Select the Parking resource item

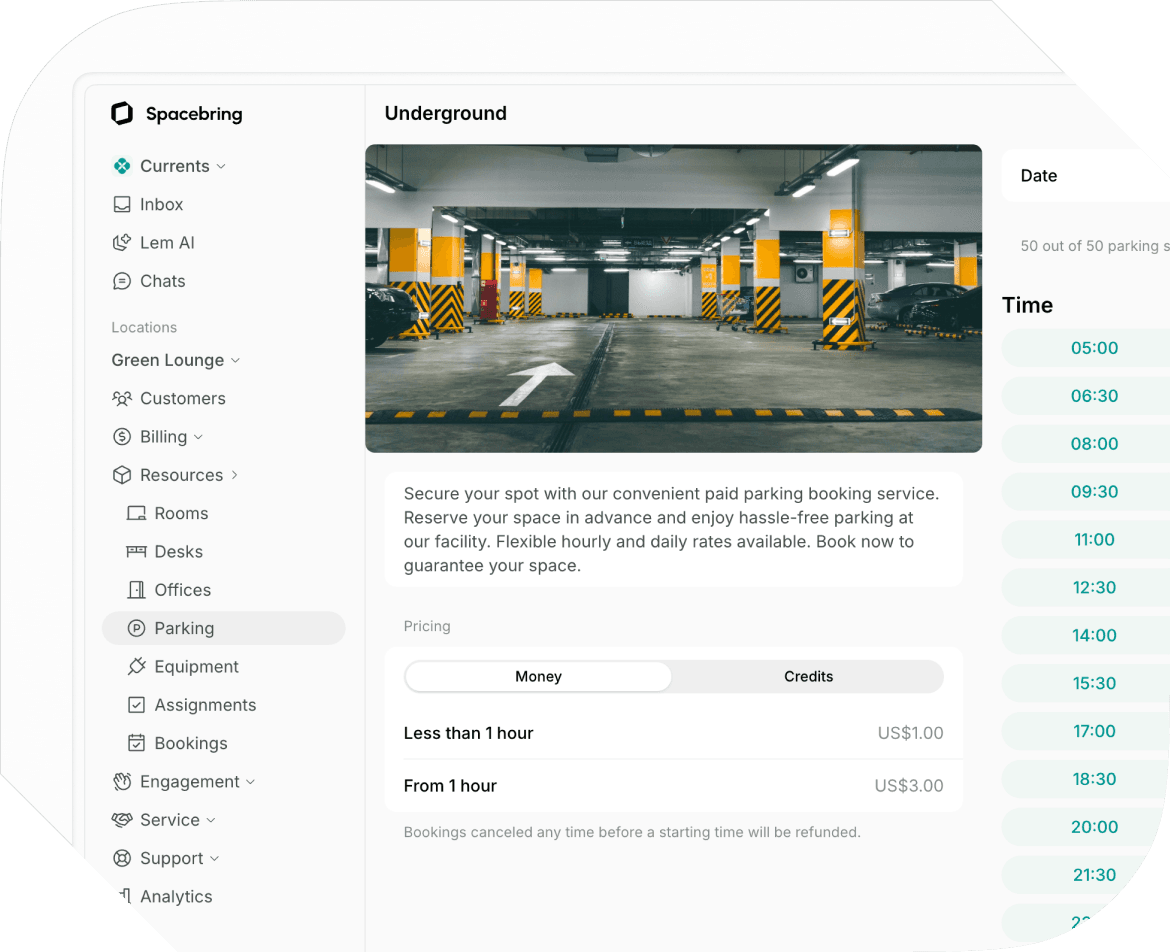coord(223,628)
